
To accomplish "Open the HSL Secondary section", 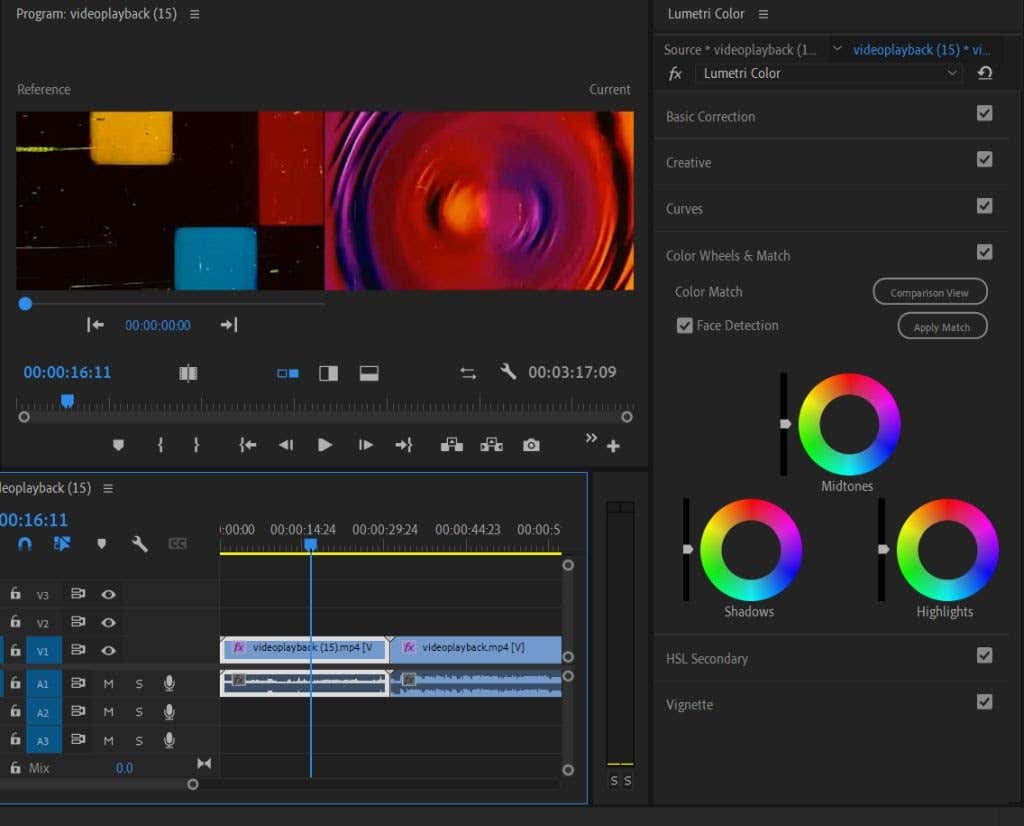I will pos(707,658).
